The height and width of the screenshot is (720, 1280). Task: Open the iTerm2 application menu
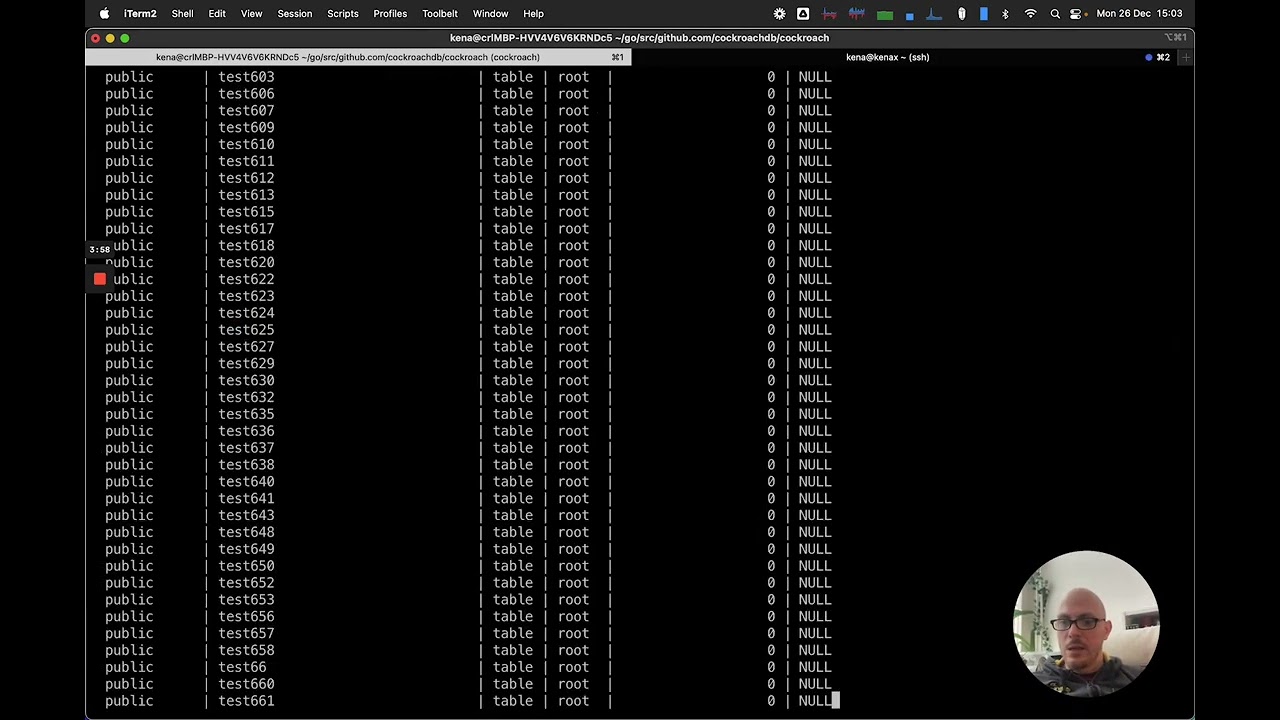pos(140,14)
